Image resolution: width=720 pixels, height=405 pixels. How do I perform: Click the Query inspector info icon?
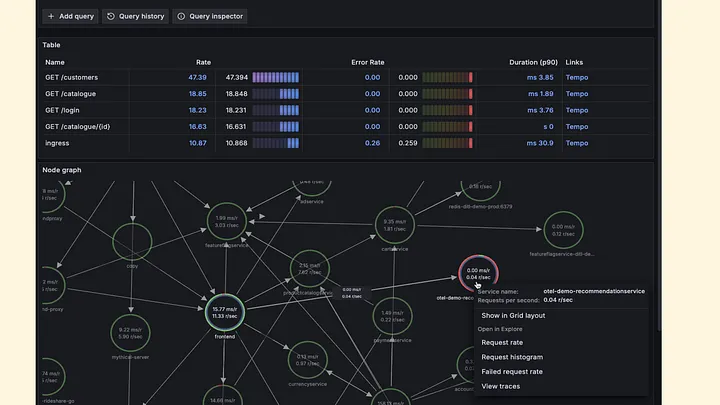(181, 16)
